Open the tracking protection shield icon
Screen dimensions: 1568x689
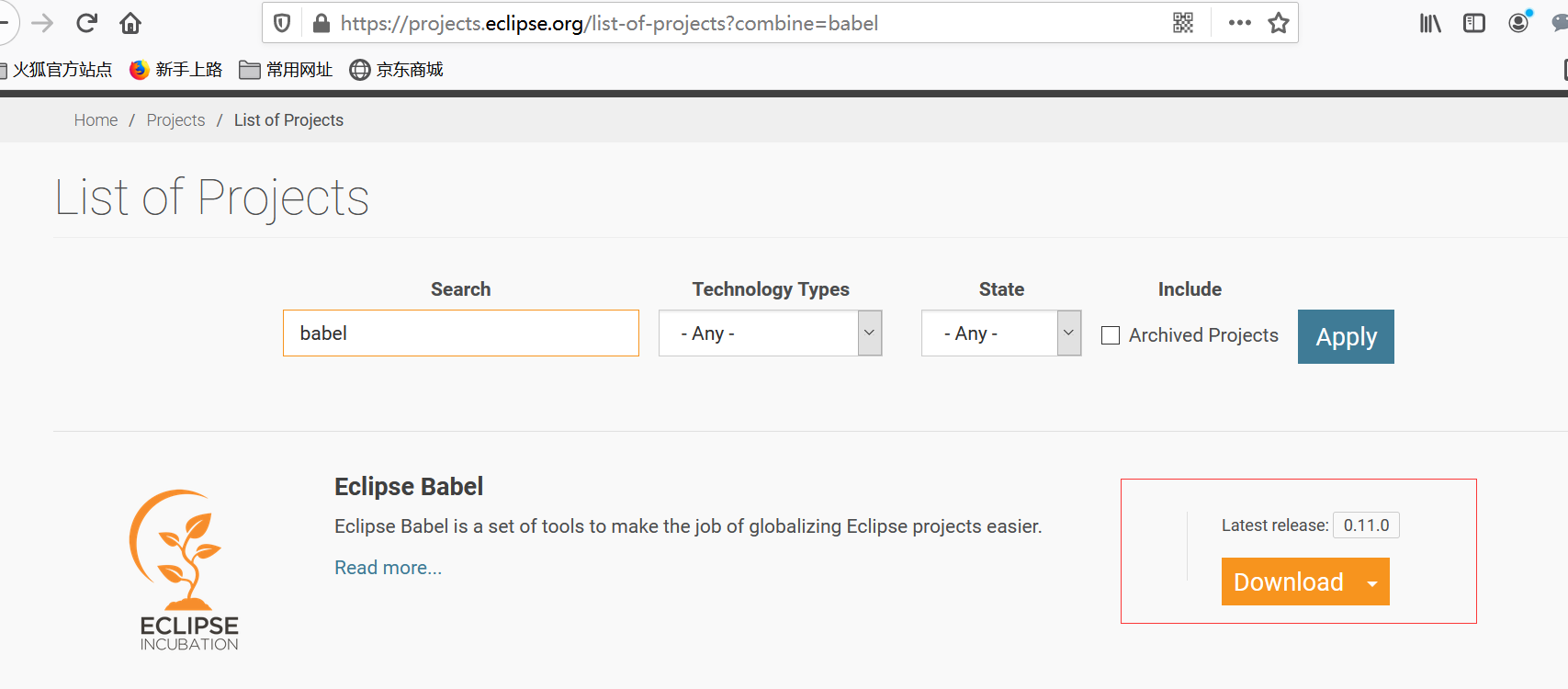[282, 23]
